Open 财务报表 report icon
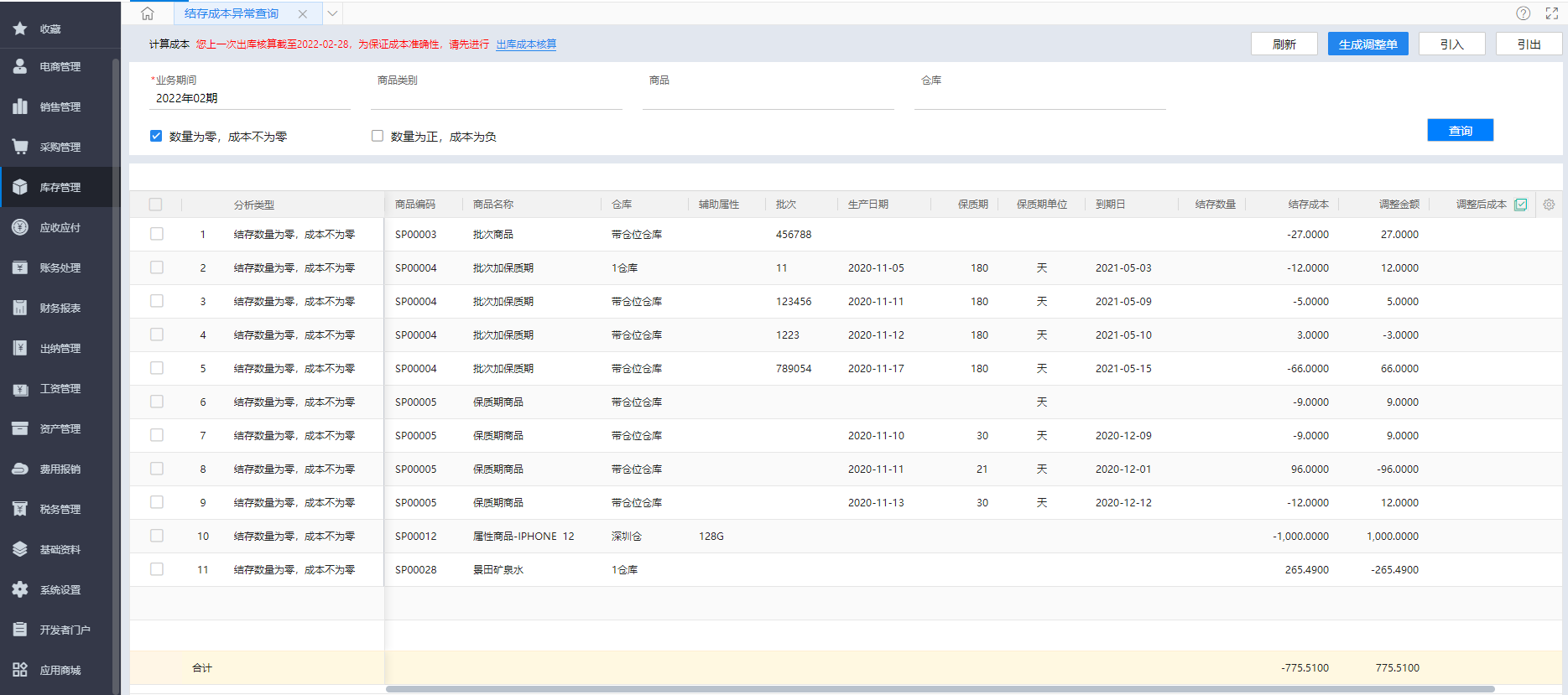The height and width of the screenshot is (695, 1568). tap(20, 308)
